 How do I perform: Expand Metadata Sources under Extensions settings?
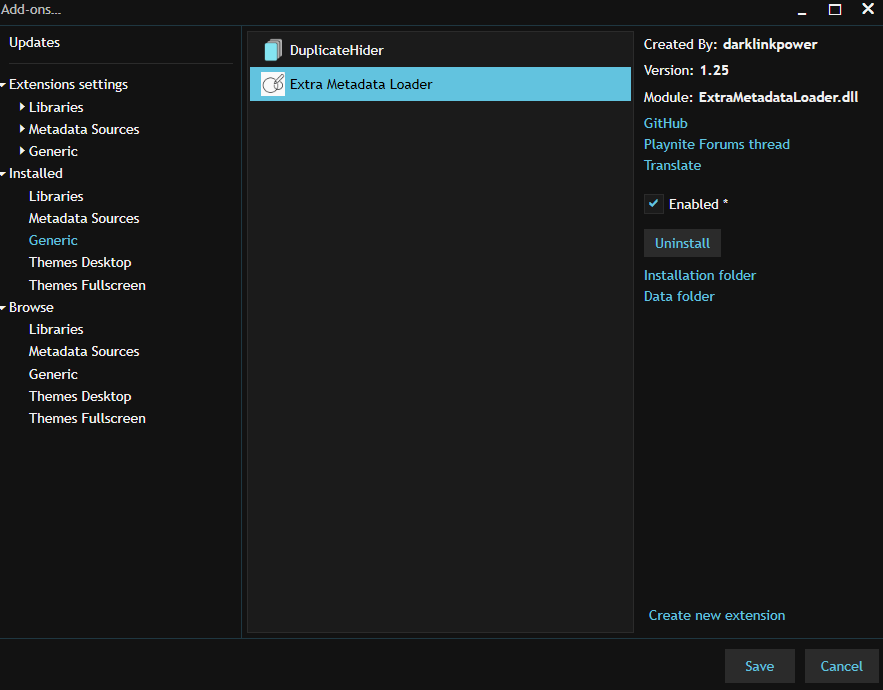22,128
